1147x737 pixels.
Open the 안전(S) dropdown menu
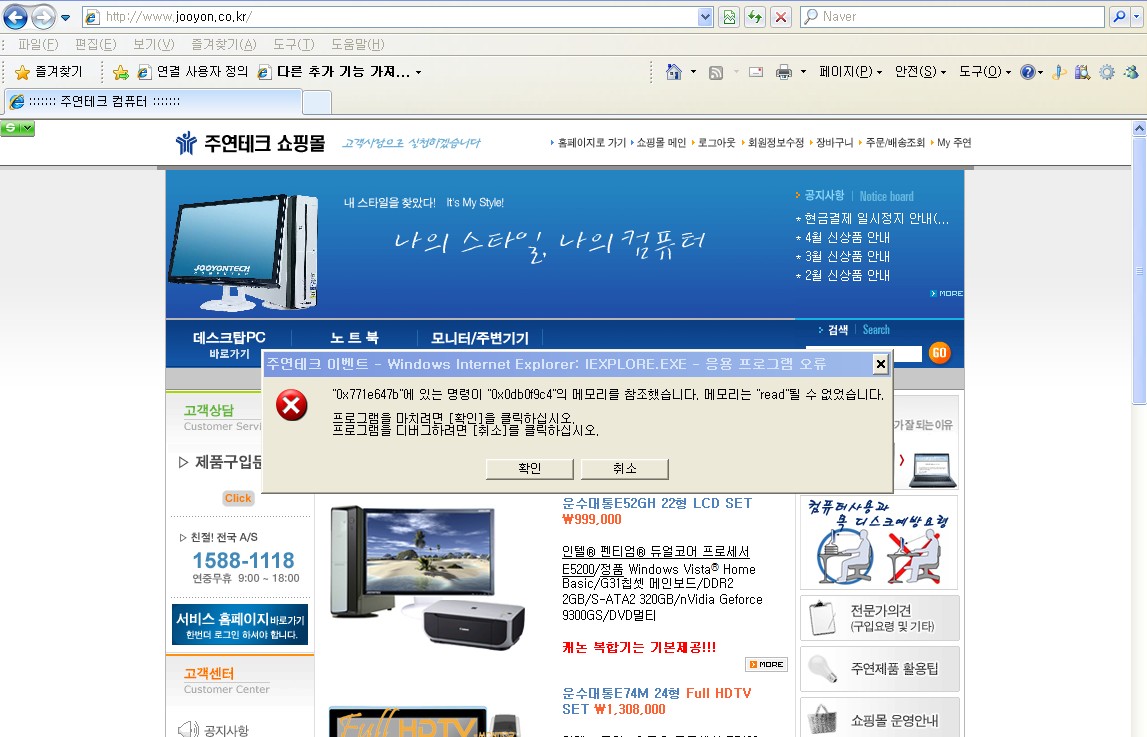tap(920, 72)
